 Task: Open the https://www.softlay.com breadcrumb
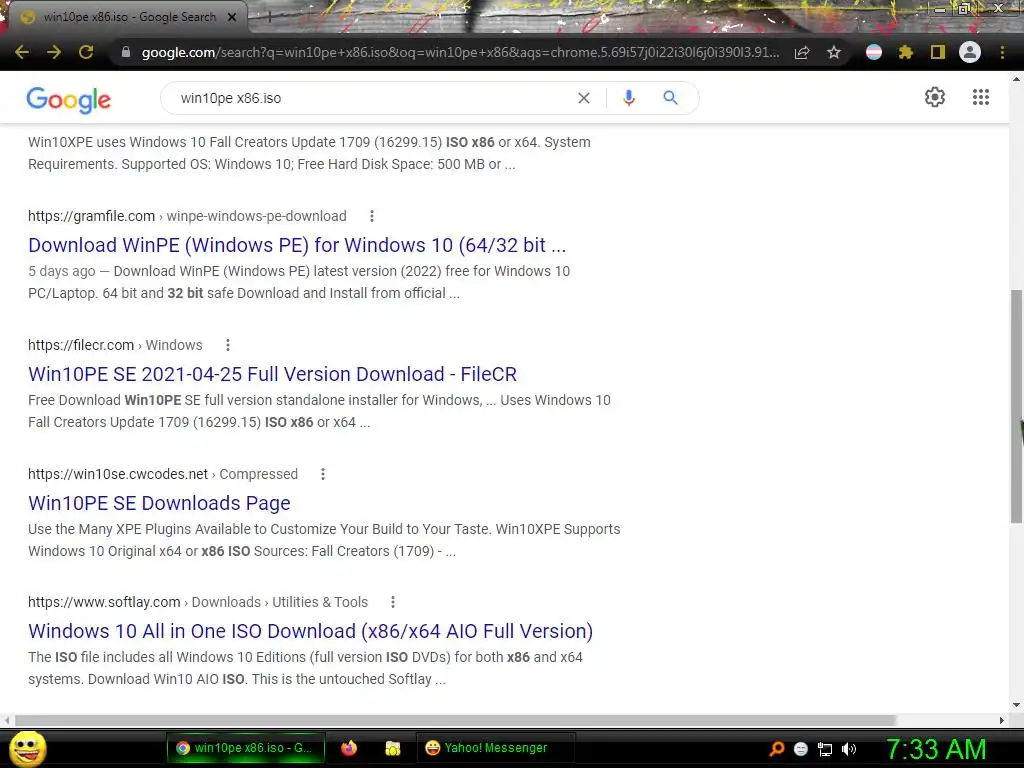tap(104, 602)
